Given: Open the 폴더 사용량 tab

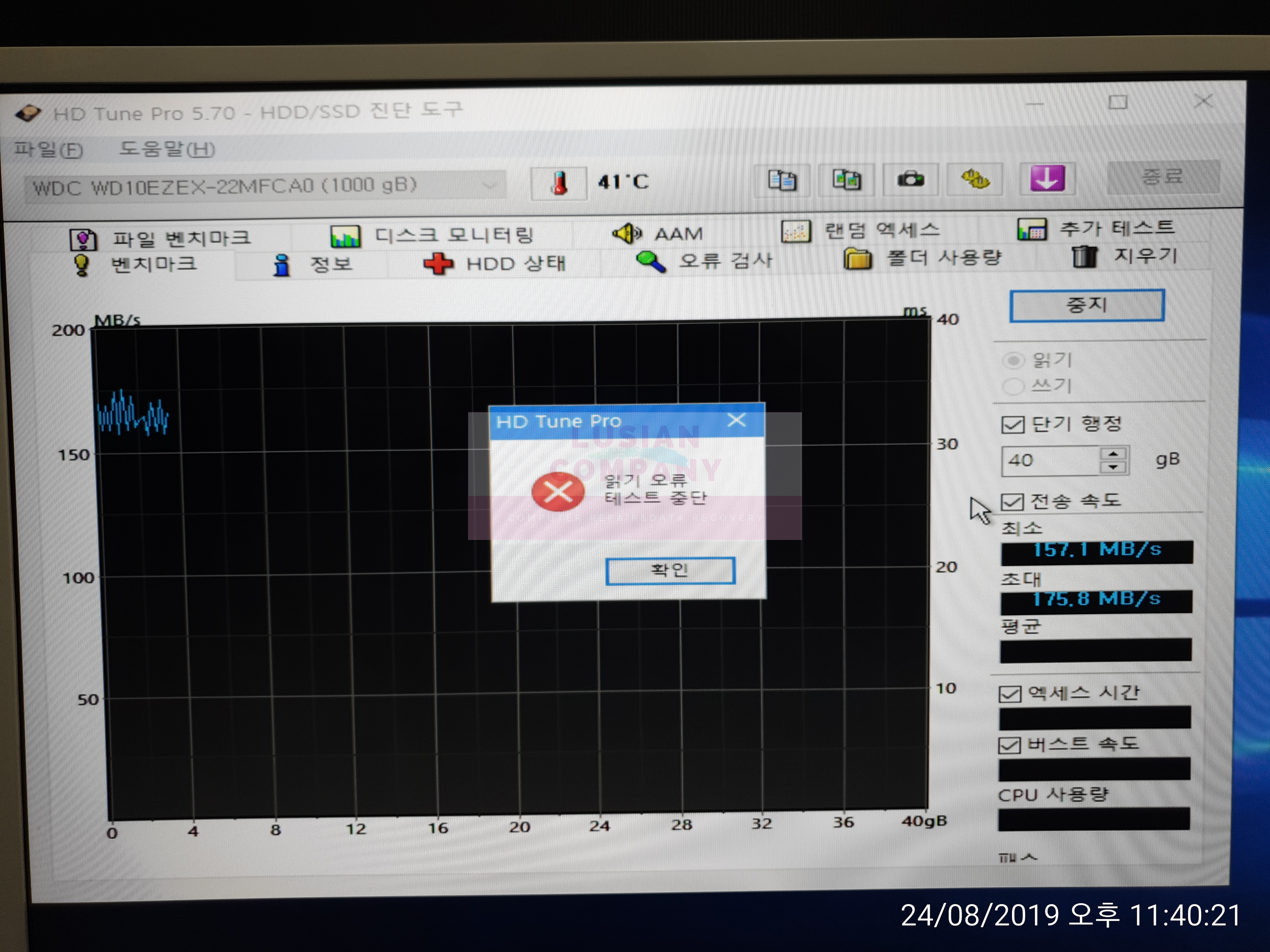Looking at the screenshot, I should coord(923,258).
